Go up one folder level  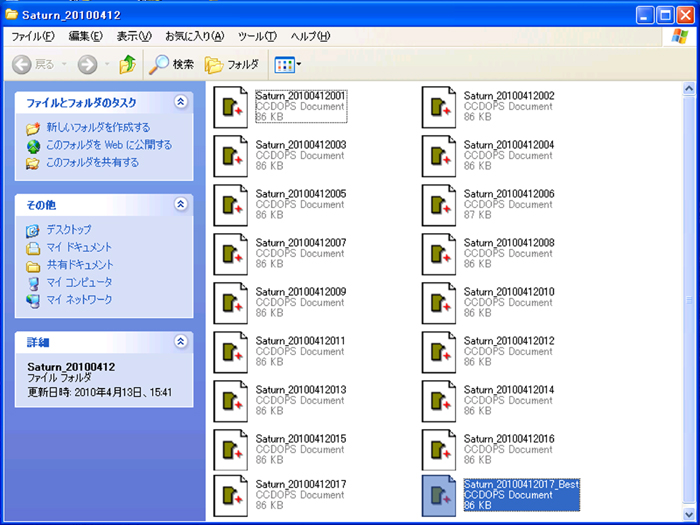(127, 65)
